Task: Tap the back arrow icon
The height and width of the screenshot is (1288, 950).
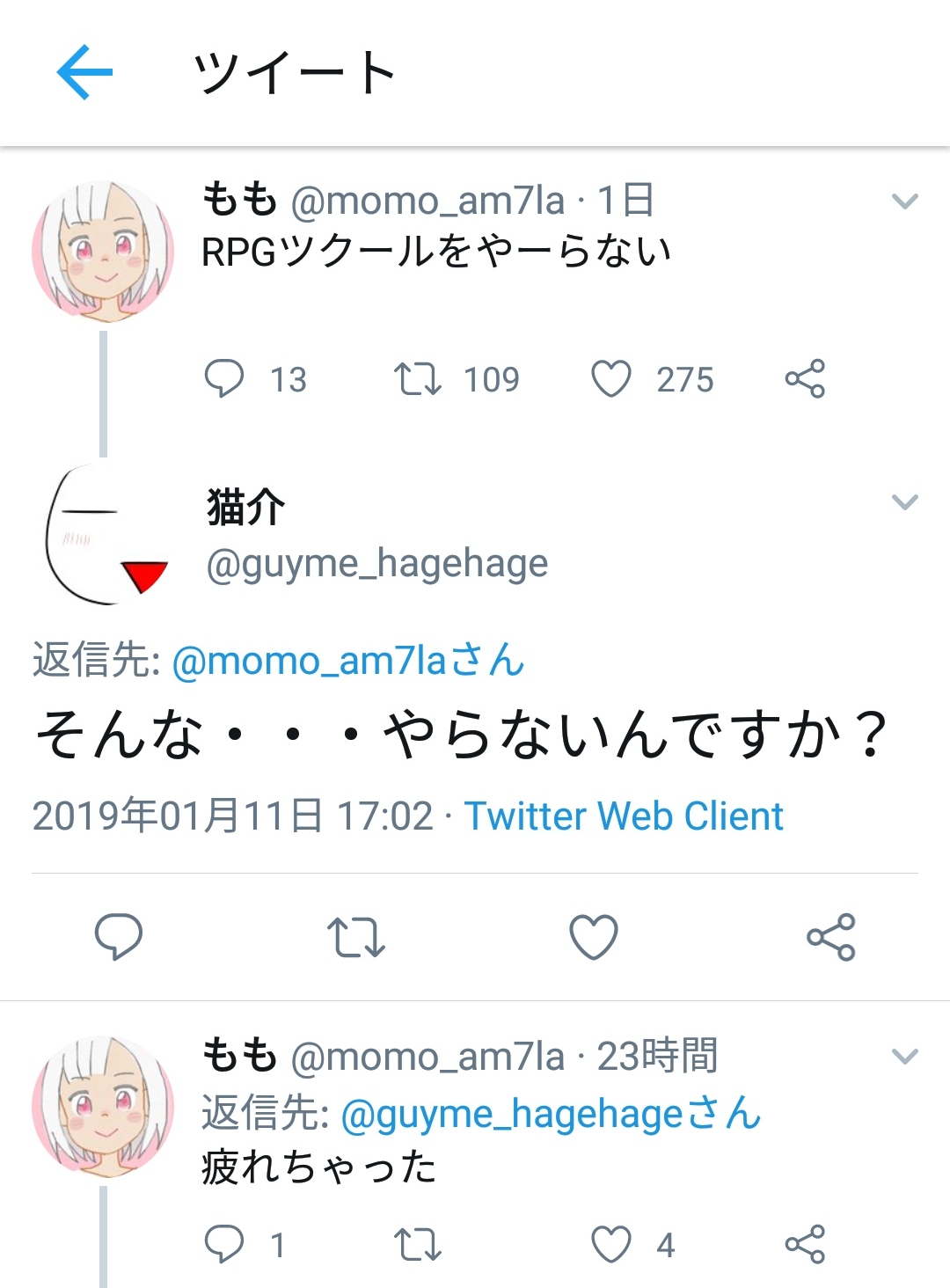Action: 84,72
